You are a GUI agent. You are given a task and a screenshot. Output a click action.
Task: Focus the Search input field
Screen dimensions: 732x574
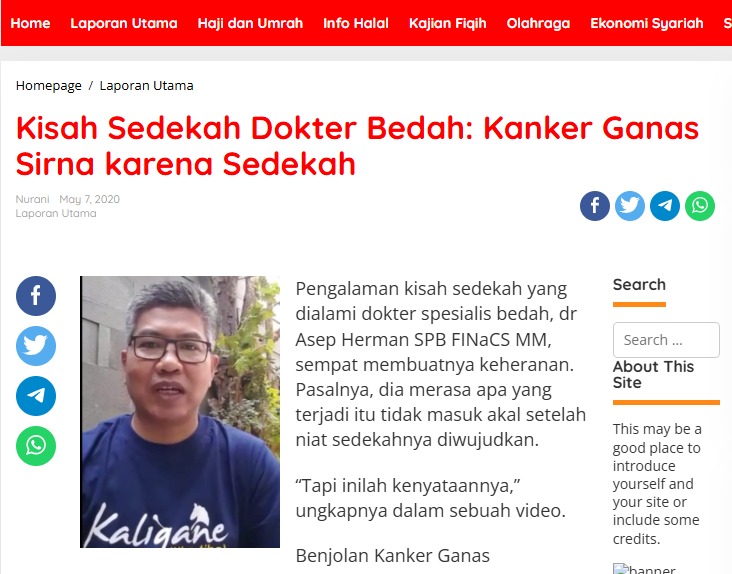point(666,340)
